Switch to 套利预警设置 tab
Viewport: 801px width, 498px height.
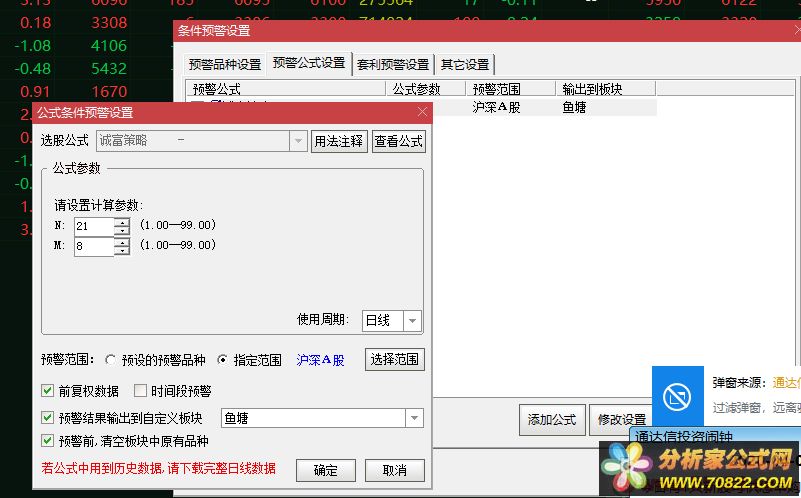pyautogui.click(x=393, y=64)
